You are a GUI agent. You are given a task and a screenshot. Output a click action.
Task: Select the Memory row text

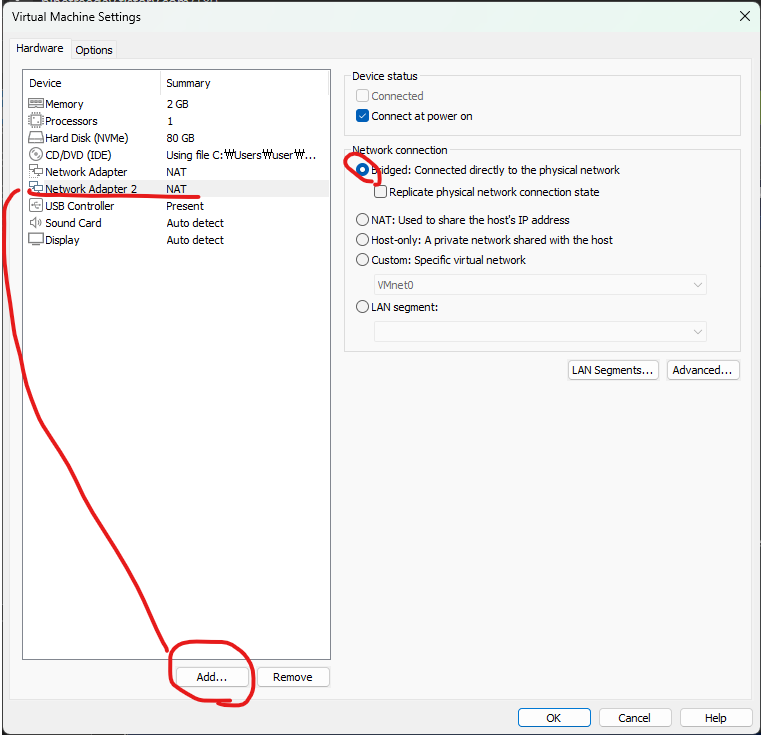tap(64, 104)
